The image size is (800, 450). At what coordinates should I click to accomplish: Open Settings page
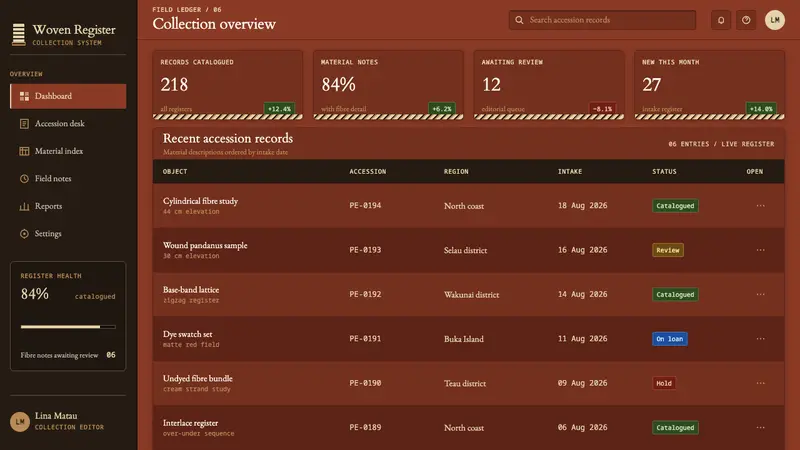pos(68,234)
